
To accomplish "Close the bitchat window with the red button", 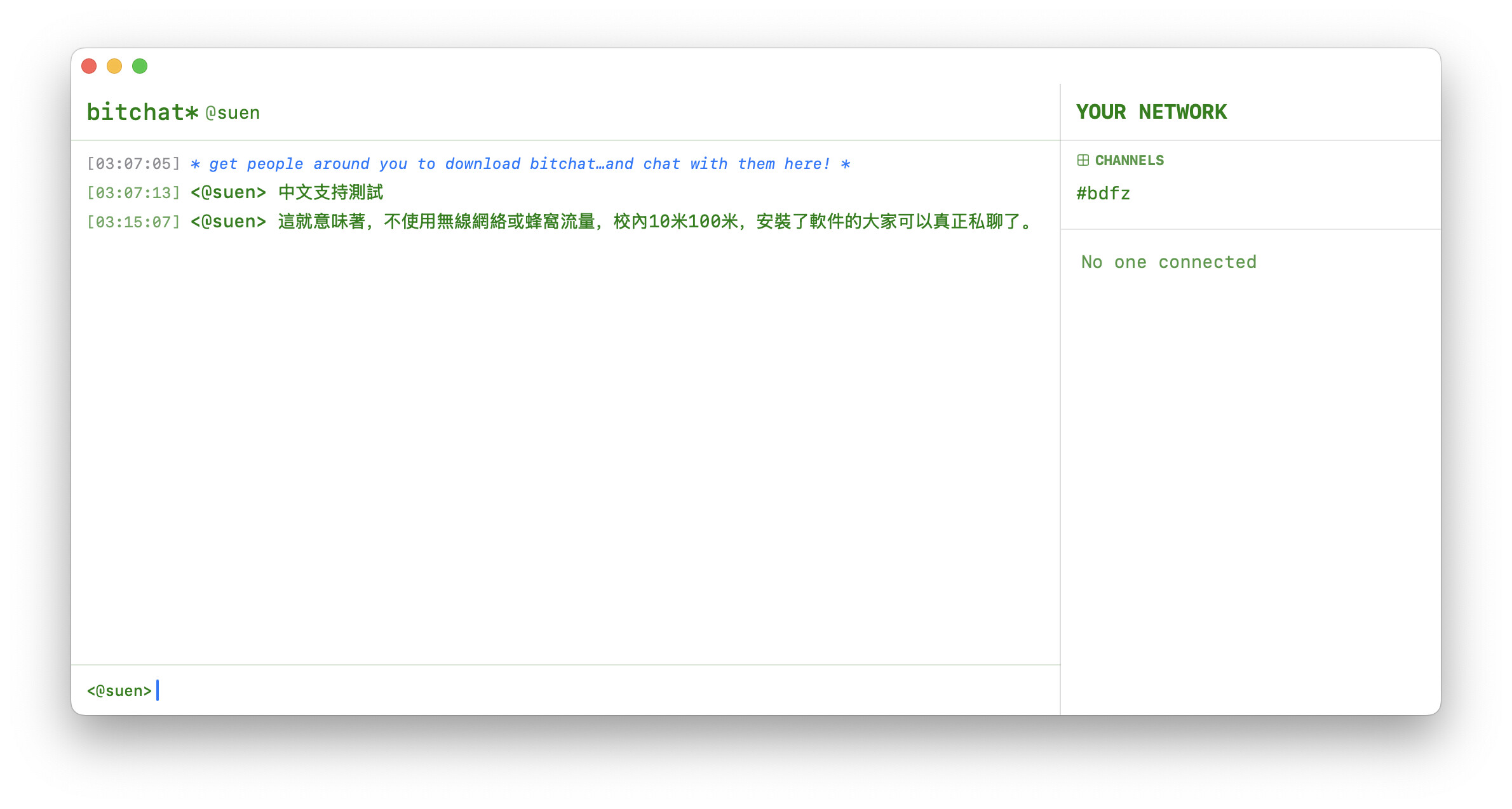I will [x=89, y=66].
